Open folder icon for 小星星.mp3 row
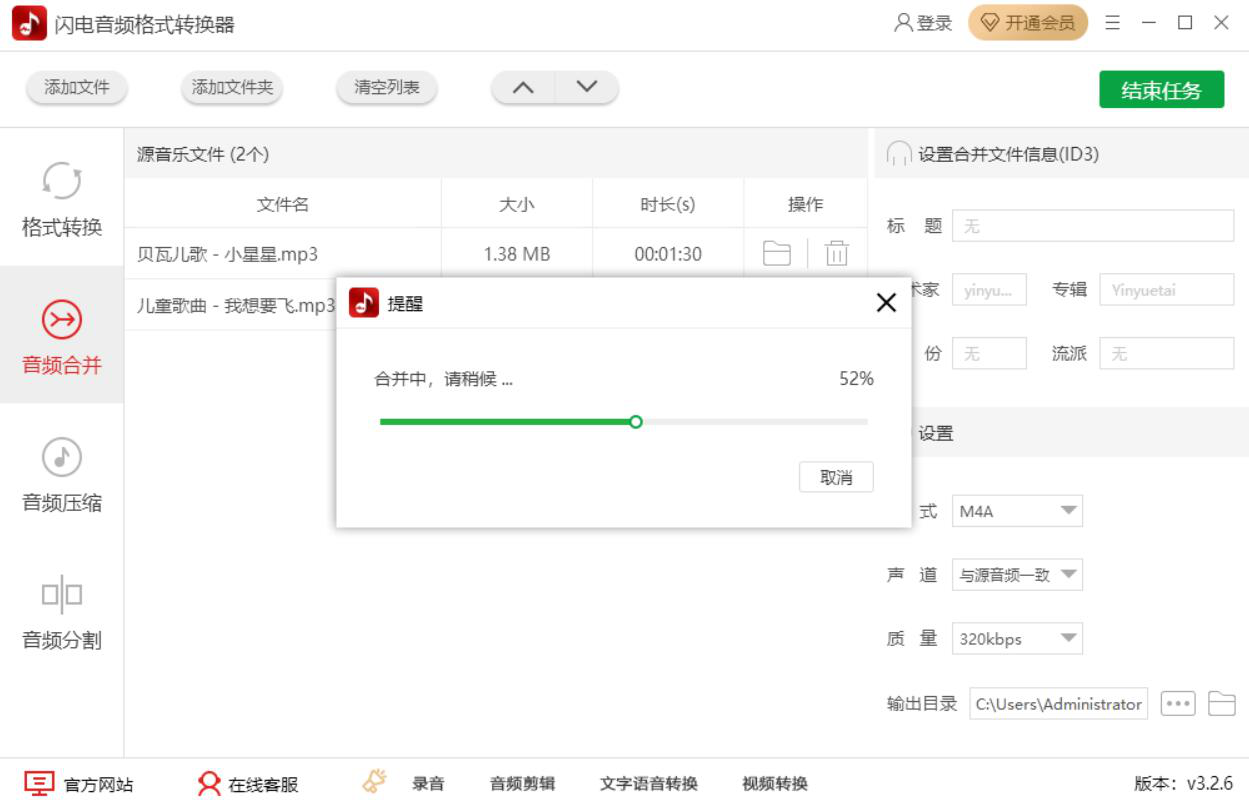 pyautogui.click(x=777, y=254)
